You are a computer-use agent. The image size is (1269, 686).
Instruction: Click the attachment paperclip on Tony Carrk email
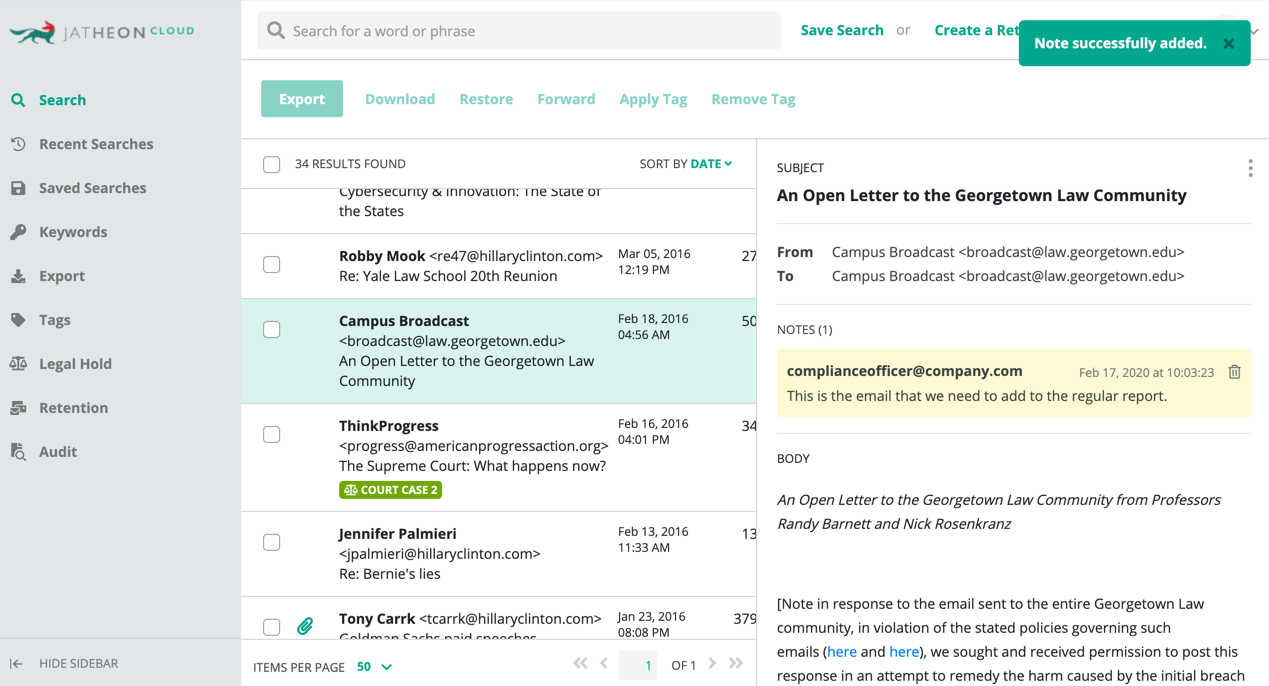305,626
